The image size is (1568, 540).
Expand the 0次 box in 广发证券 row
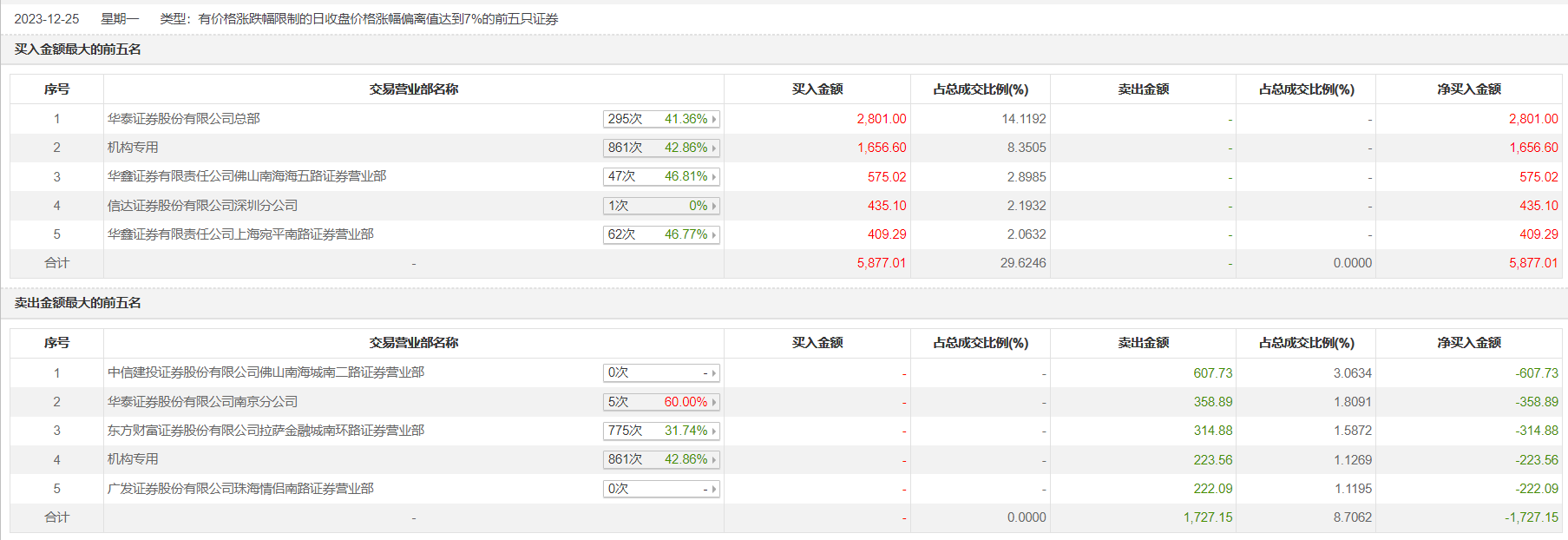click(661, 489)
